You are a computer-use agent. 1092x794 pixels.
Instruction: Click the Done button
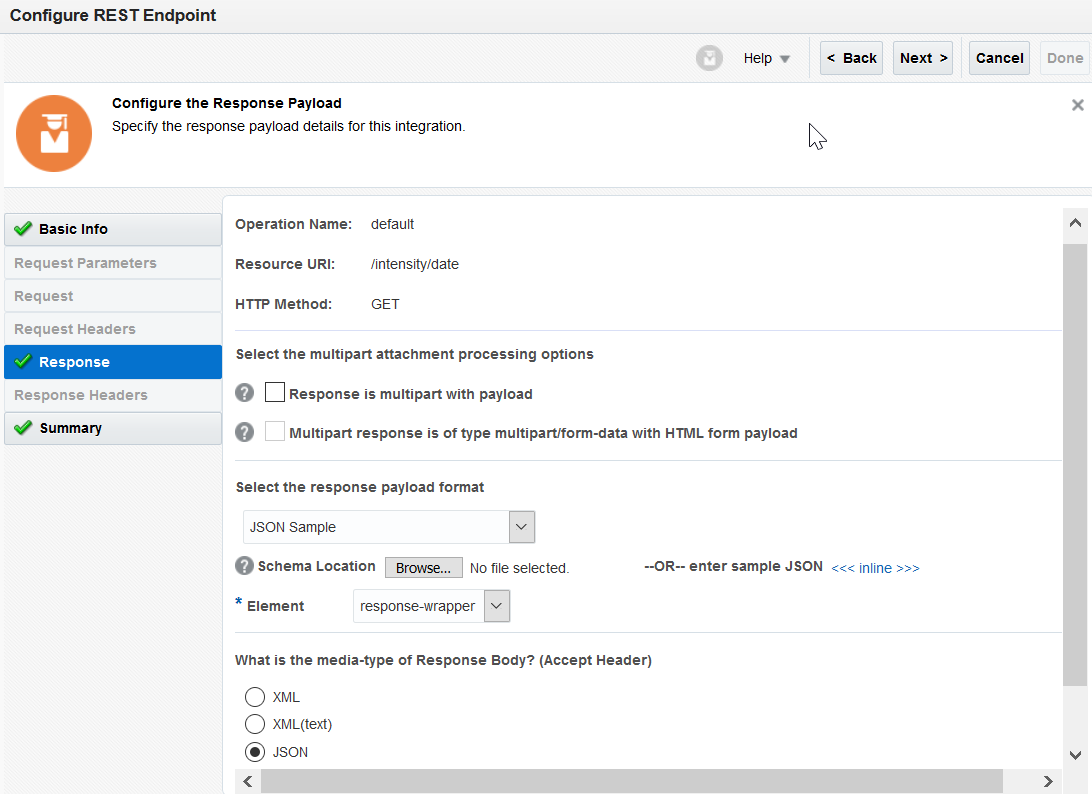point(1065,58)
